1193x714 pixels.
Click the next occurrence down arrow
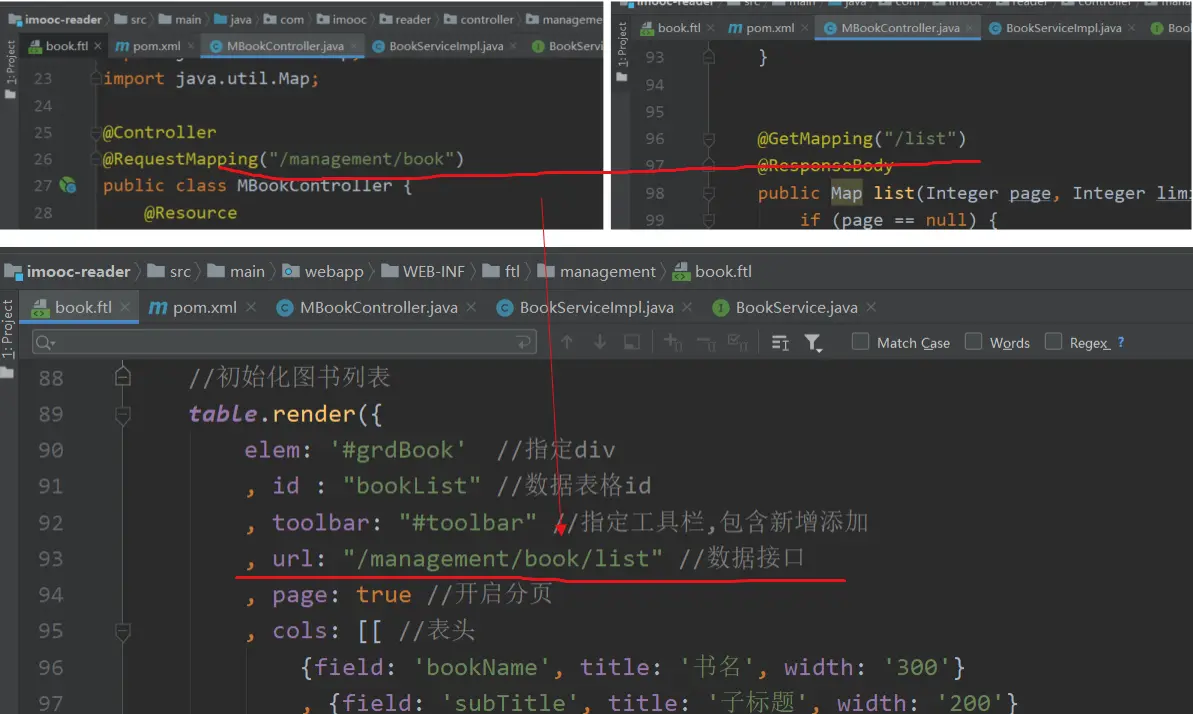coord(600,343)
